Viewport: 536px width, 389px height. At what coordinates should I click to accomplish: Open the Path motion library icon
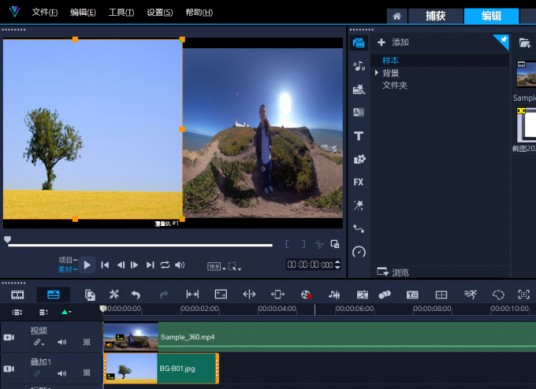pyautogui.click(x=359, y=228)
